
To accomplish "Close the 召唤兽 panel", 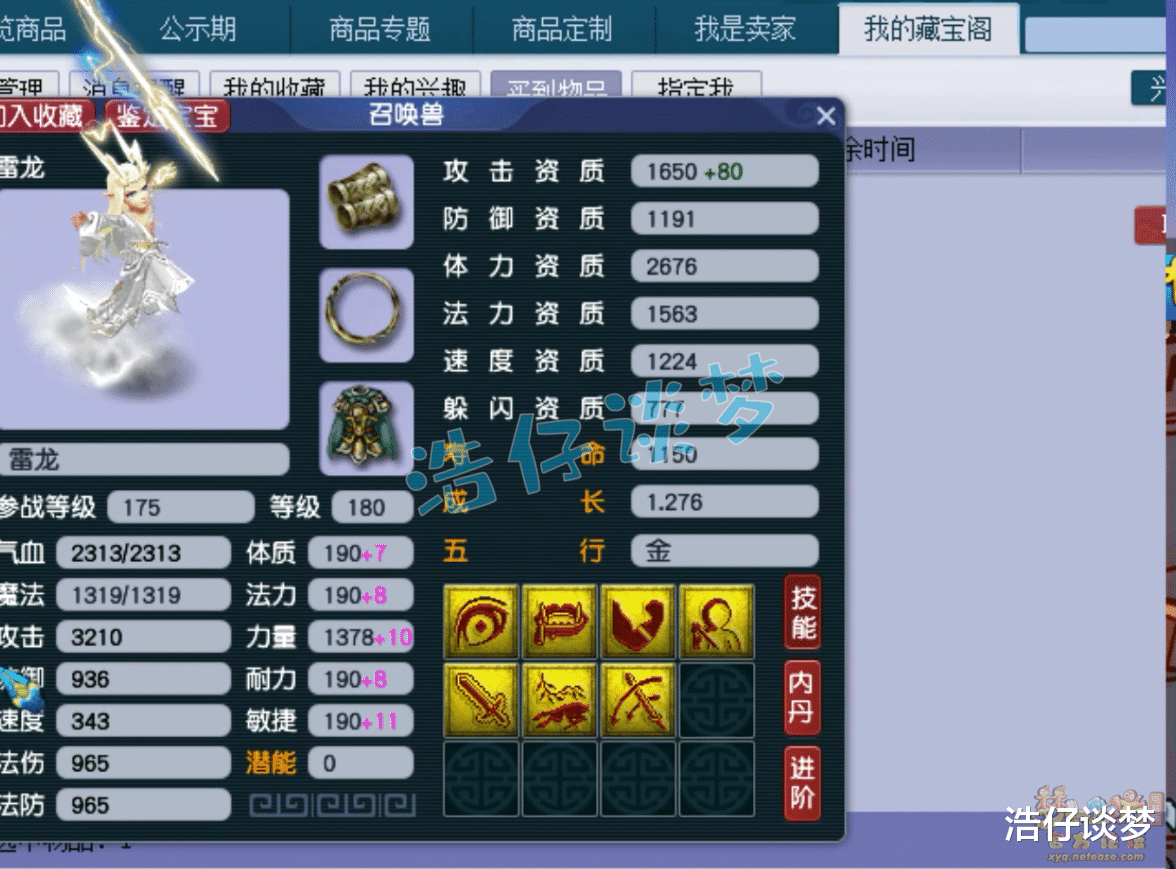I will (x=826, y=115).
